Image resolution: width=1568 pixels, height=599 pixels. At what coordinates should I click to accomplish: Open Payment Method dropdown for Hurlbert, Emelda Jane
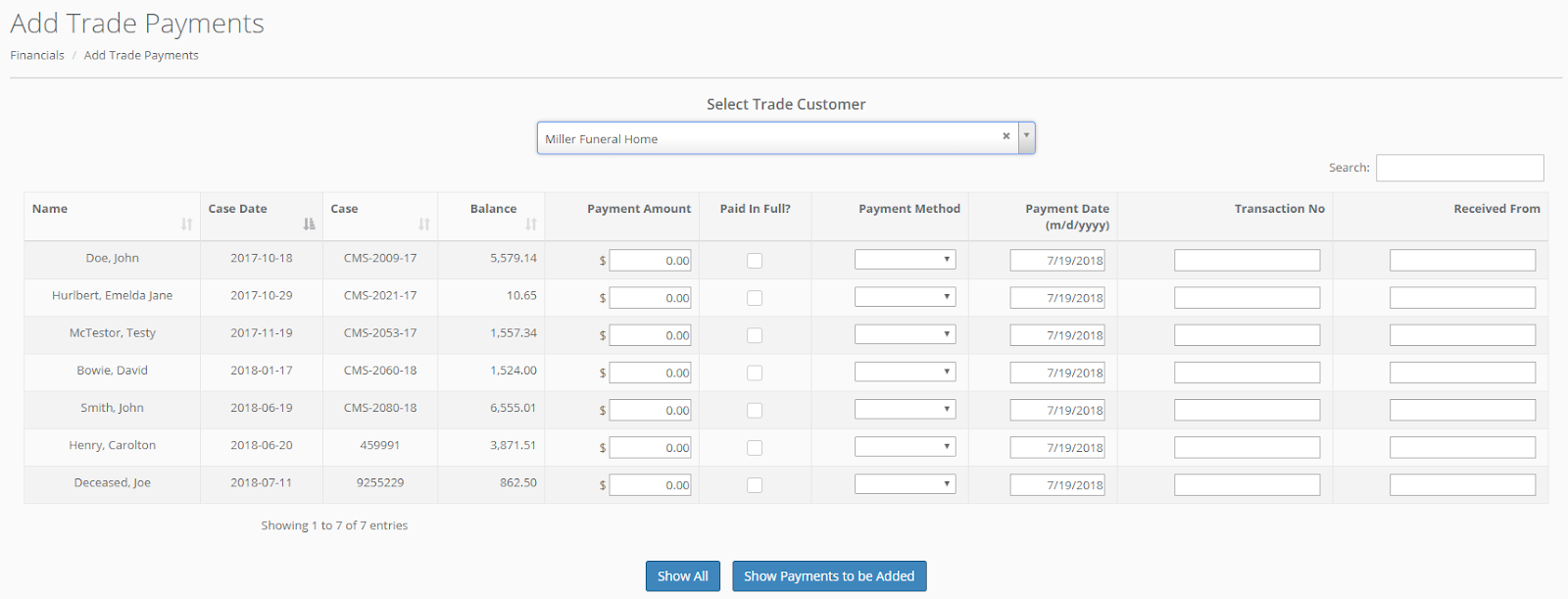click(905, 297)
